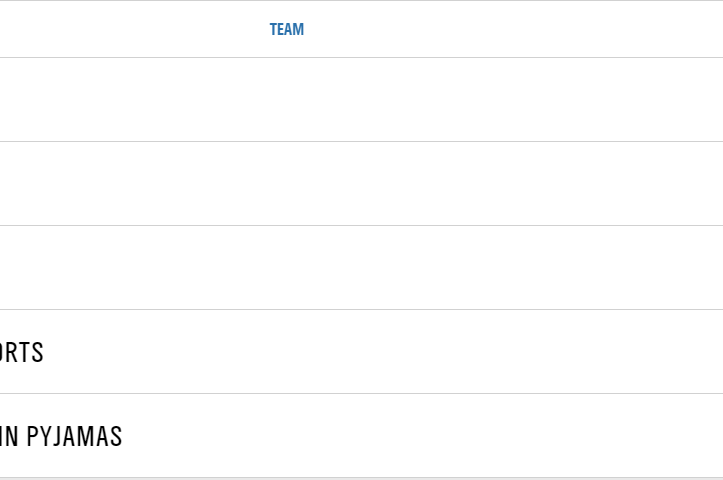Viewport: 723px width, 480px height.
Task: Click the blue TEAM label
Action: point(286,29)
